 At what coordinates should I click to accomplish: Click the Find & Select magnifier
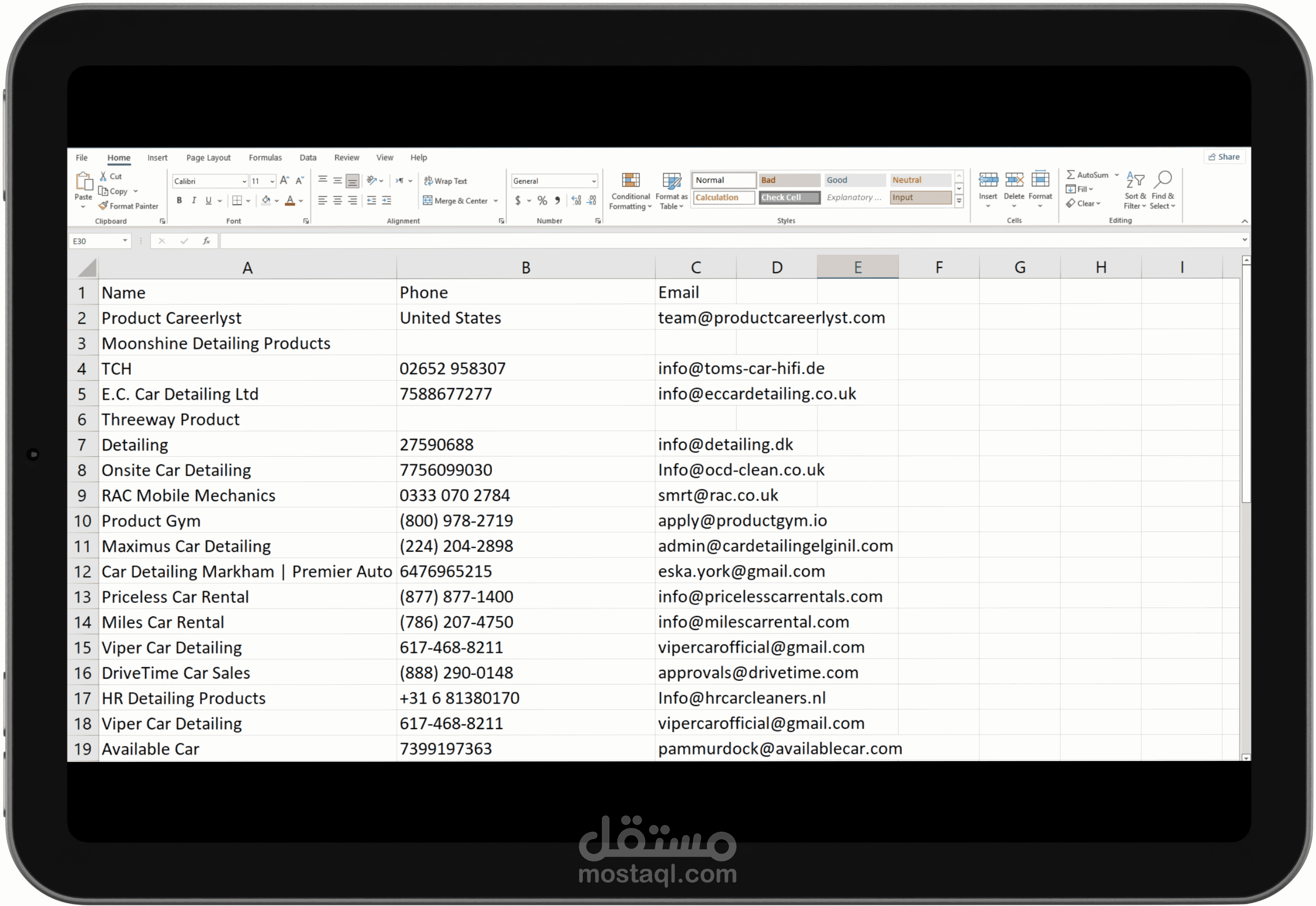(1163, 179)
